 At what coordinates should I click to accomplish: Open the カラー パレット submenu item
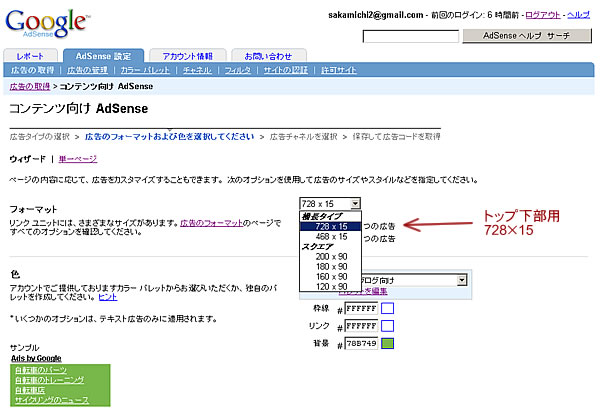click(x=146, y=72)
